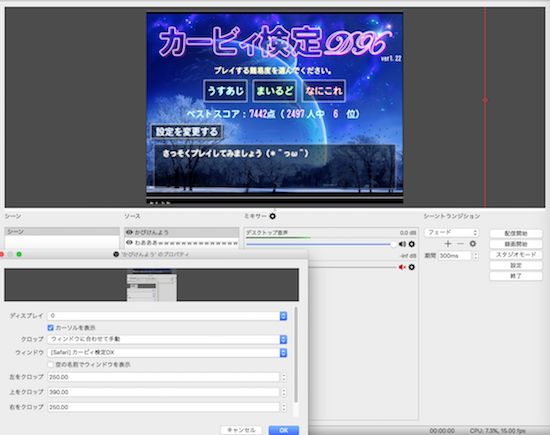550x435 pixels.
Task: Click 設定を変更する in preview
Action: (187, 132)
